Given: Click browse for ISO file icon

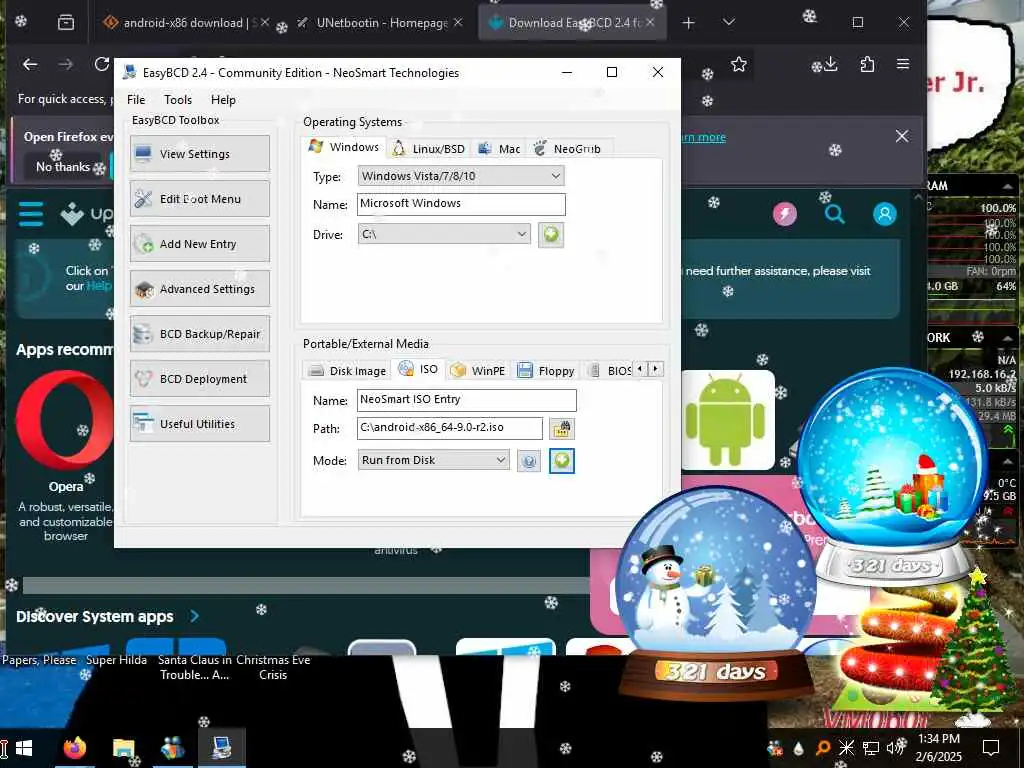Looking at the screenshot, I should coord(562,428).
